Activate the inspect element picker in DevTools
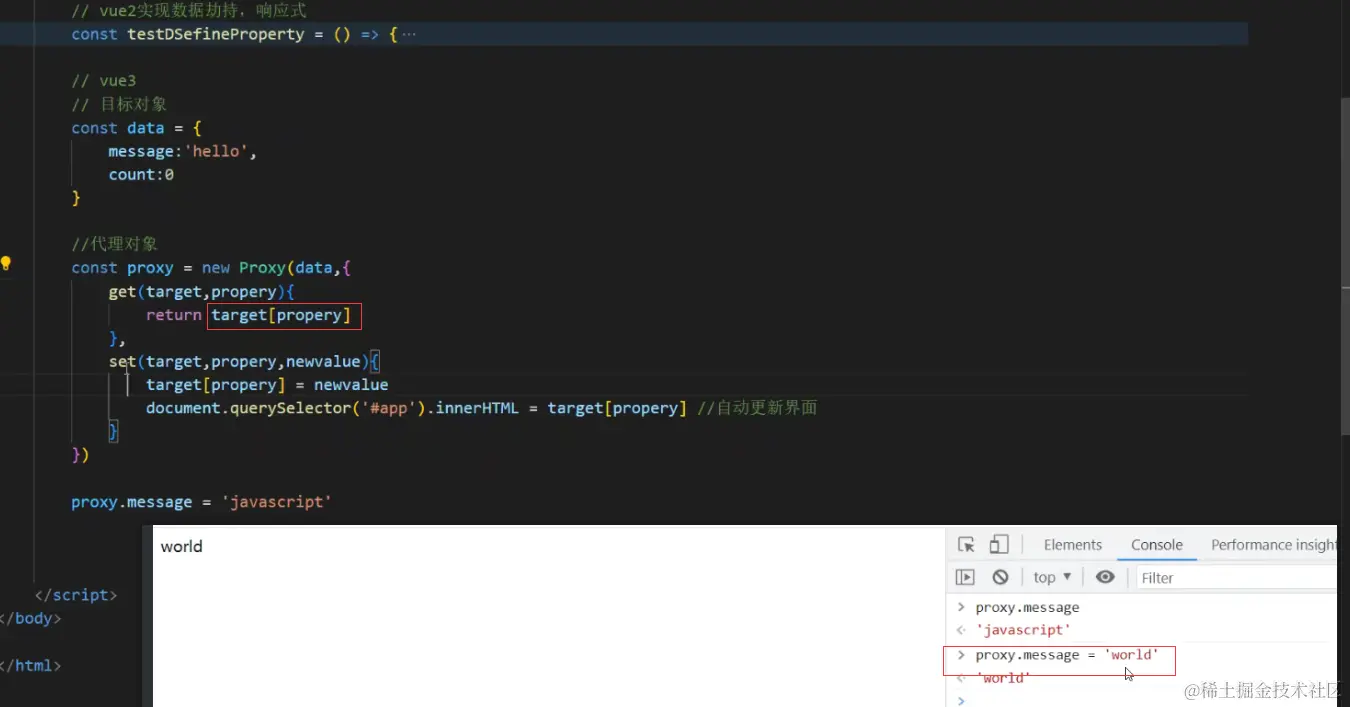 pyautogui.click(x=966, y=545)
